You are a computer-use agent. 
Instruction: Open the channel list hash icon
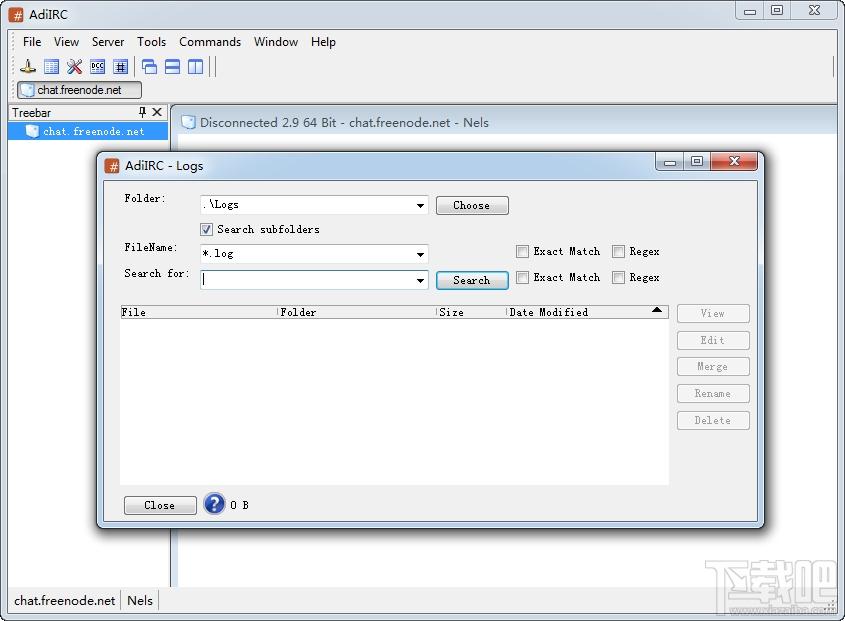tap(120, 67)
